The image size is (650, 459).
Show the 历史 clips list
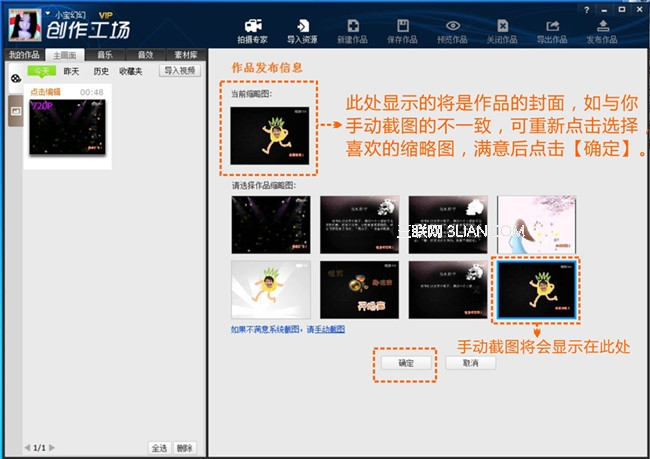coord(101,71)
